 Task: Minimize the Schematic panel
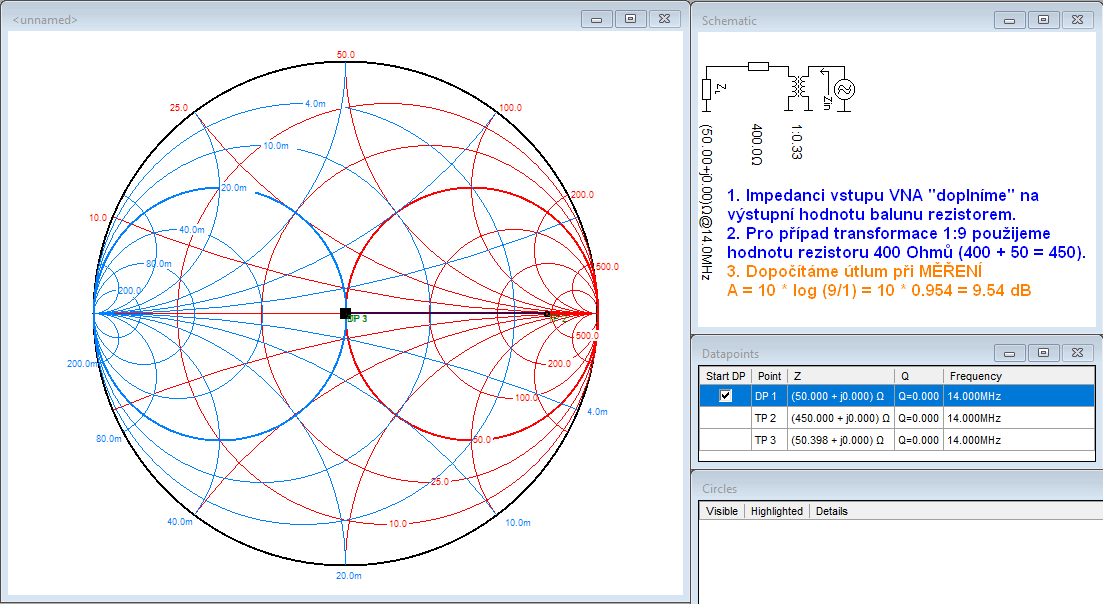[1008, 20]
